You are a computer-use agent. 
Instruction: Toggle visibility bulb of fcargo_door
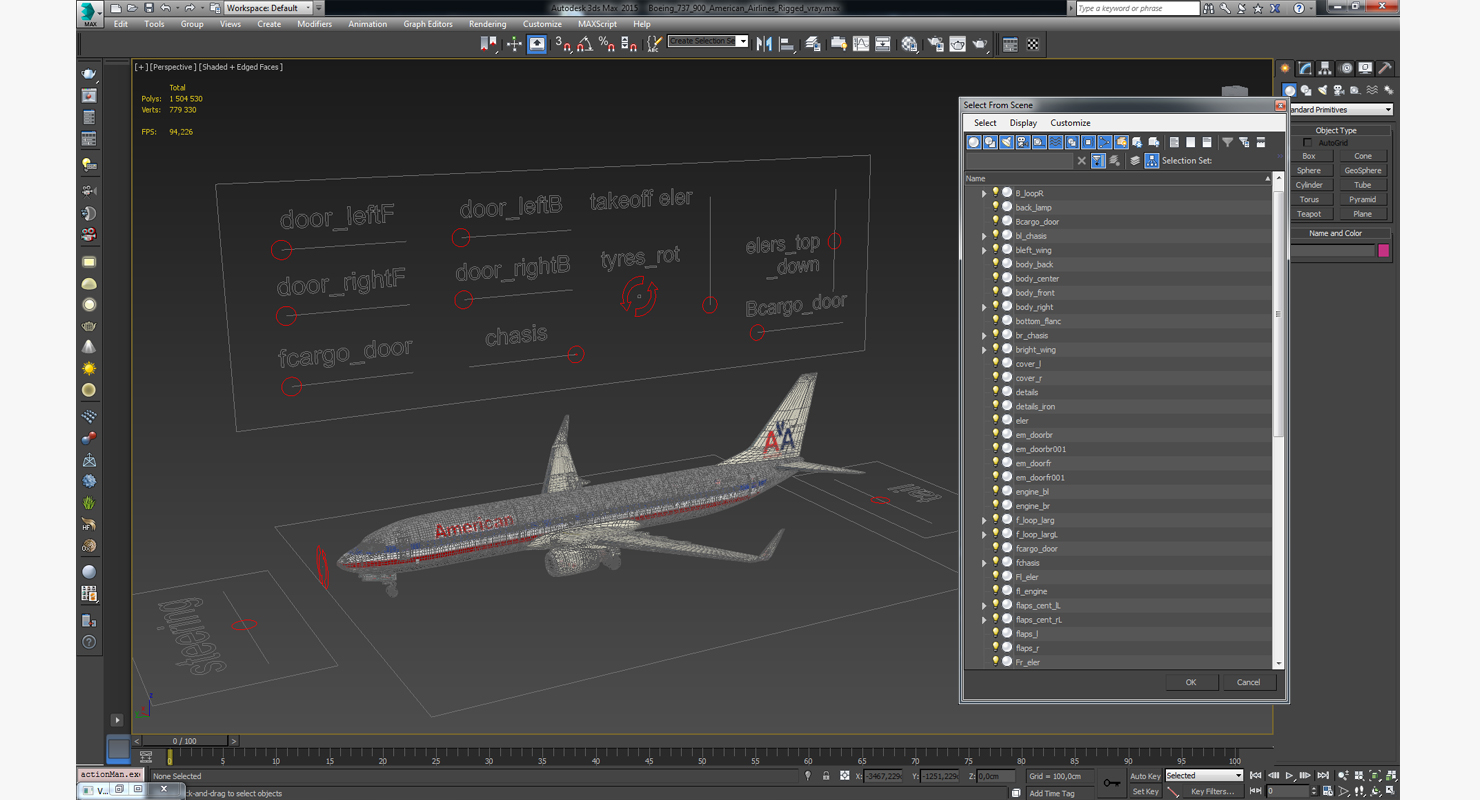click(996, 548)
